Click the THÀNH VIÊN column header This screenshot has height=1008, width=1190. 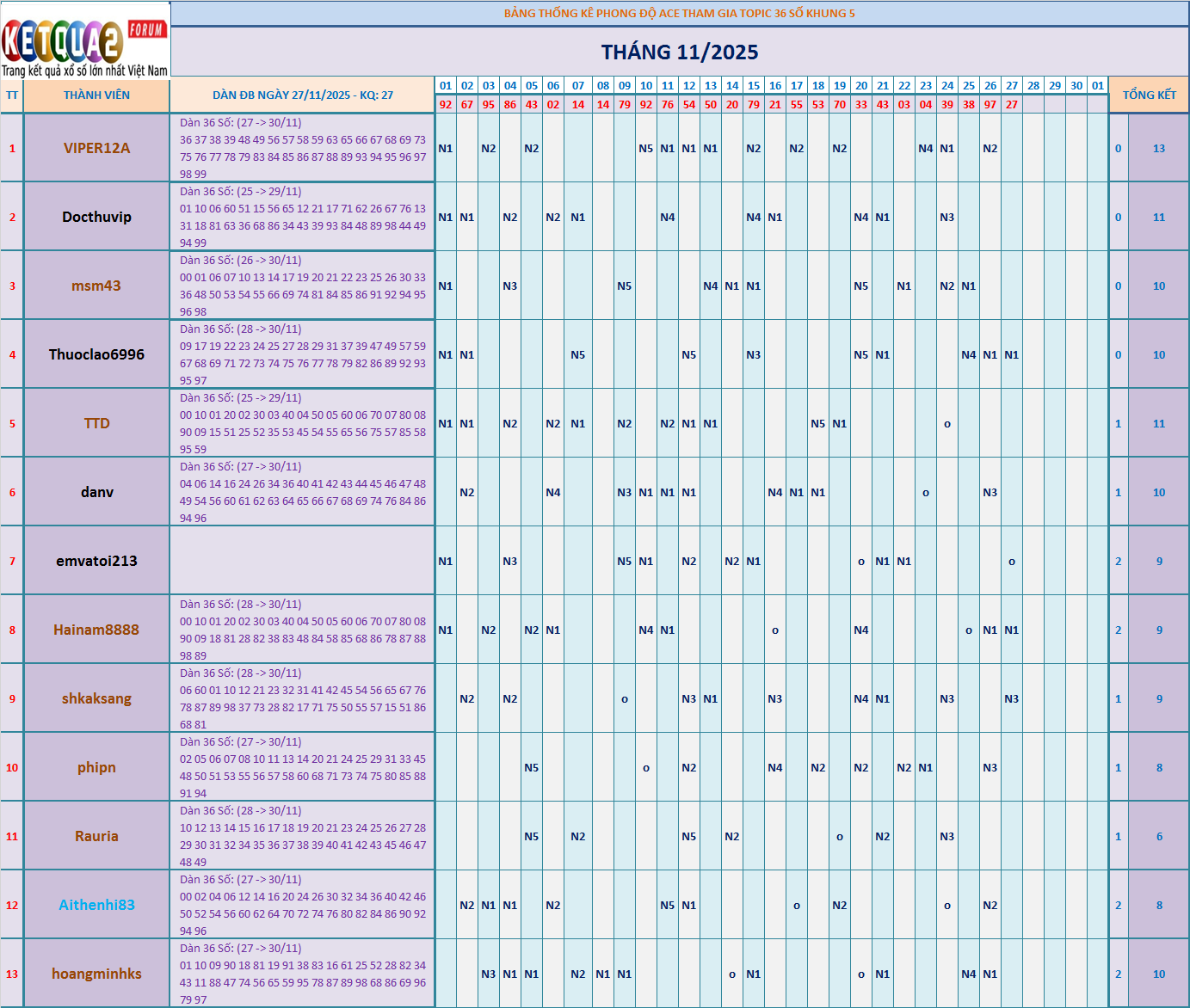(96, 95)
